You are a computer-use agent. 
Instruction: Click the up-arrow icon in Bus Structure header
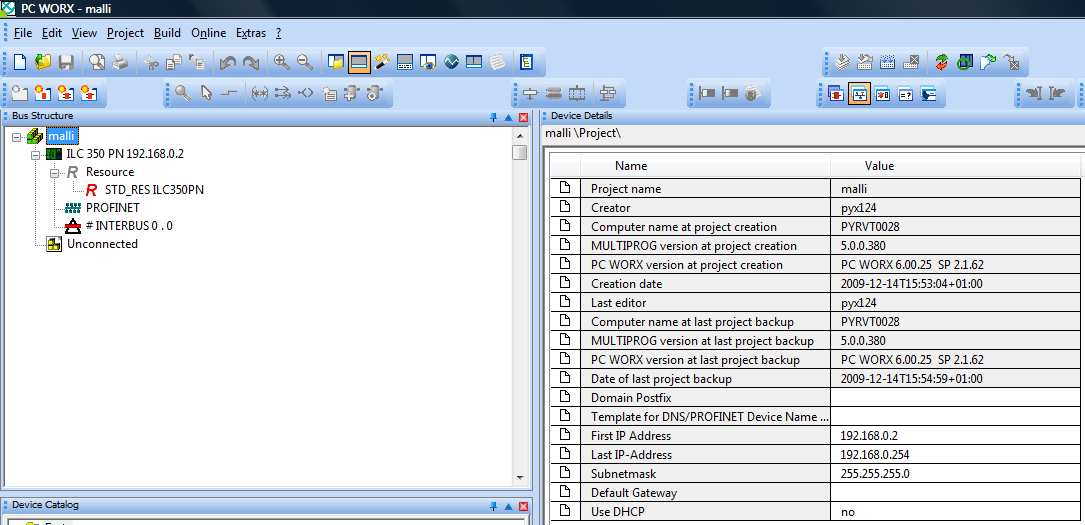509,117
